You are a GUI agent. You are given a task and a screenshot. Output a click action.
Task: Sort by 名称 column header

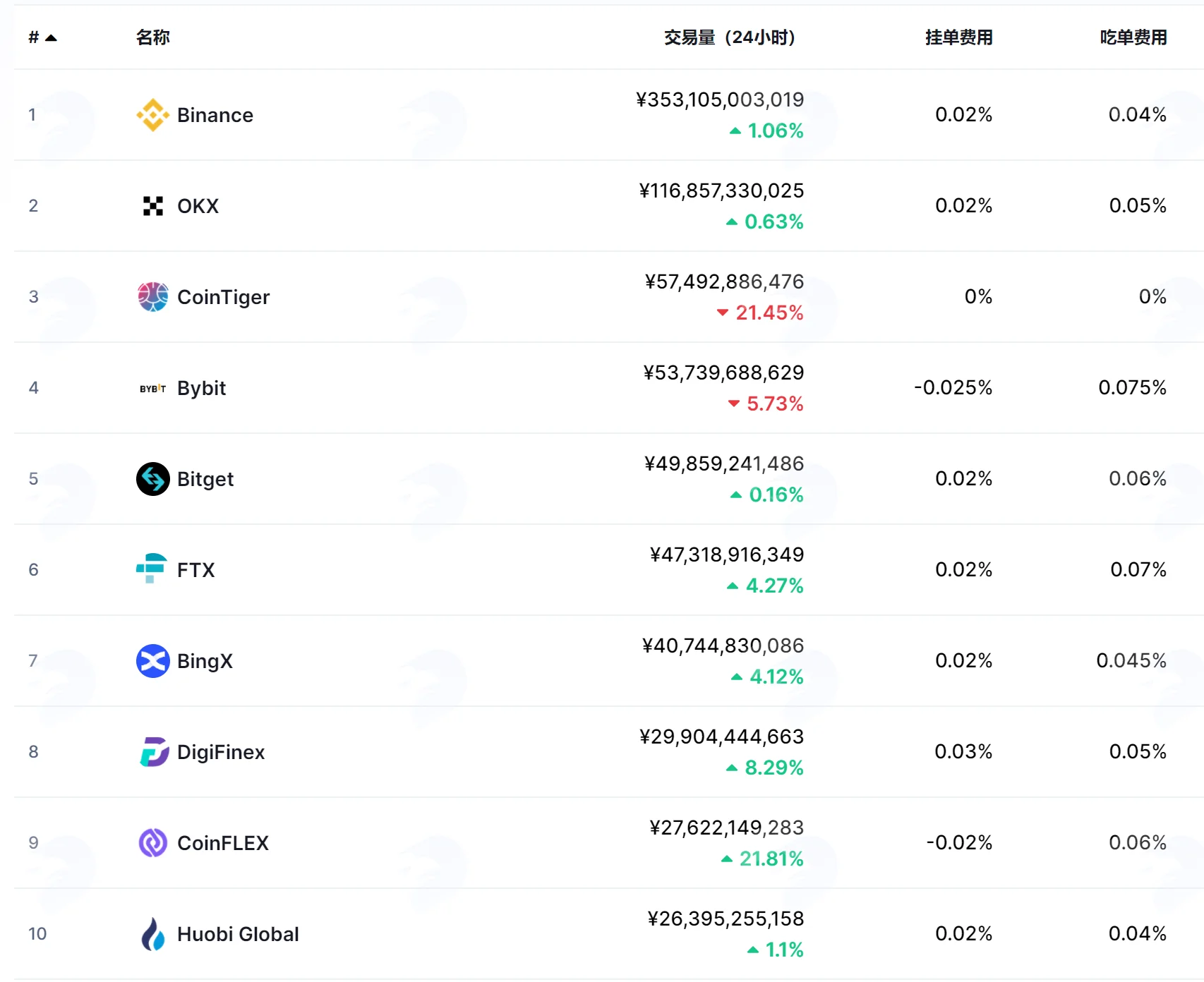[153, 37]
